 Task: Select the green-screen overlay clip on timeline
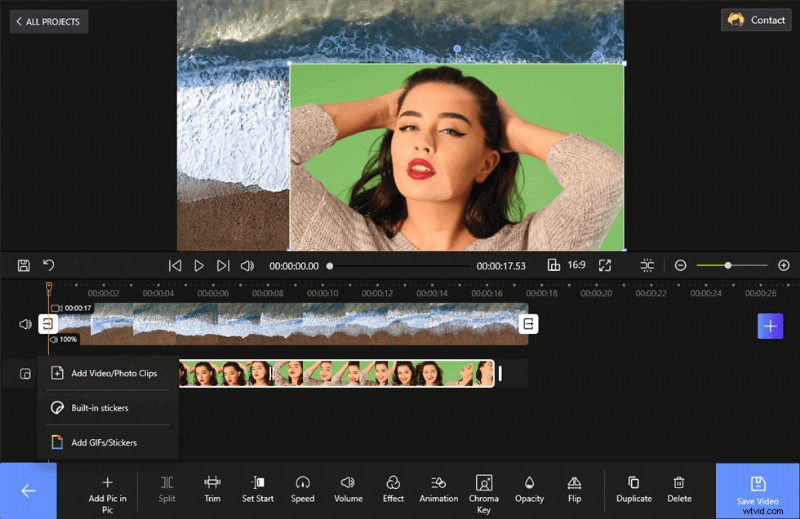(x=336, y=373)
